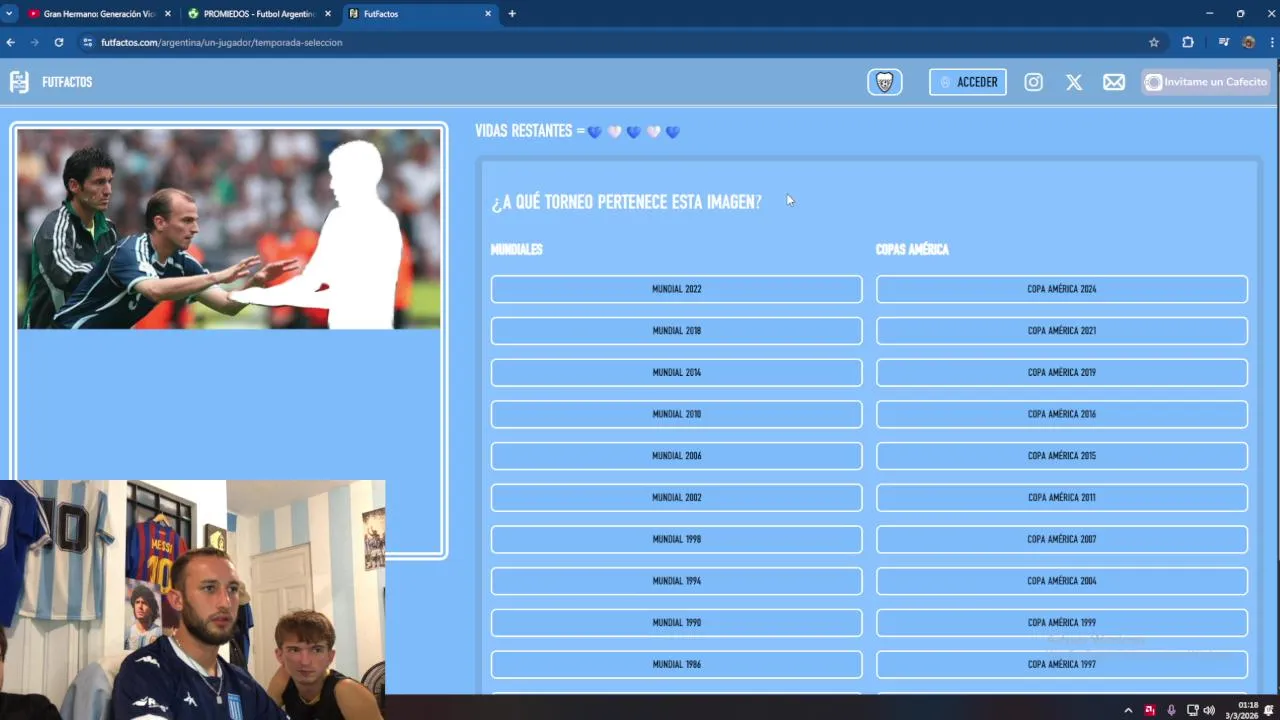Click the Chrome media control icon
The width and height of the screenshot is (1280, 720).
(x=1223, y=42)
